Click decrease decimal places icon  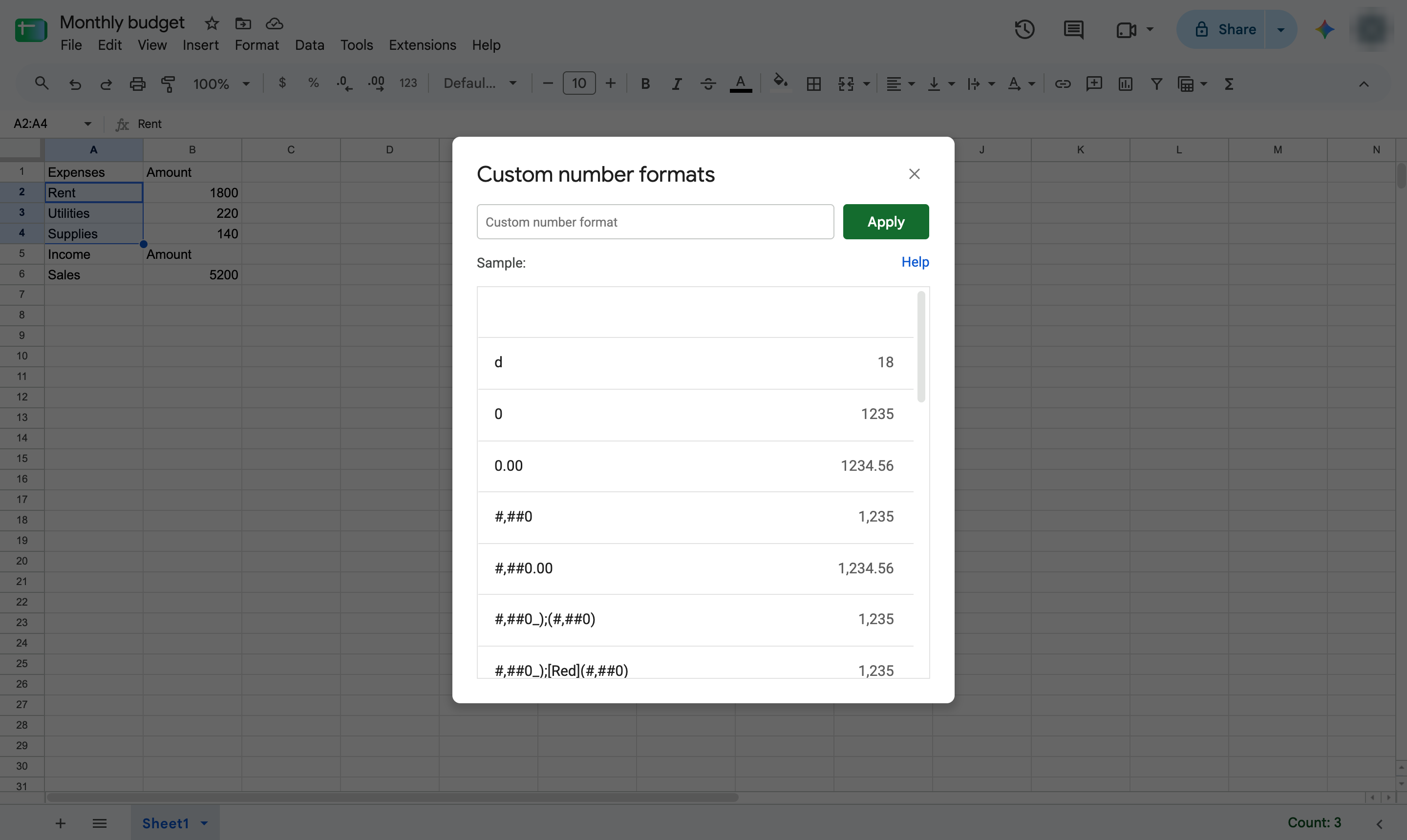[x=344, y=84]
